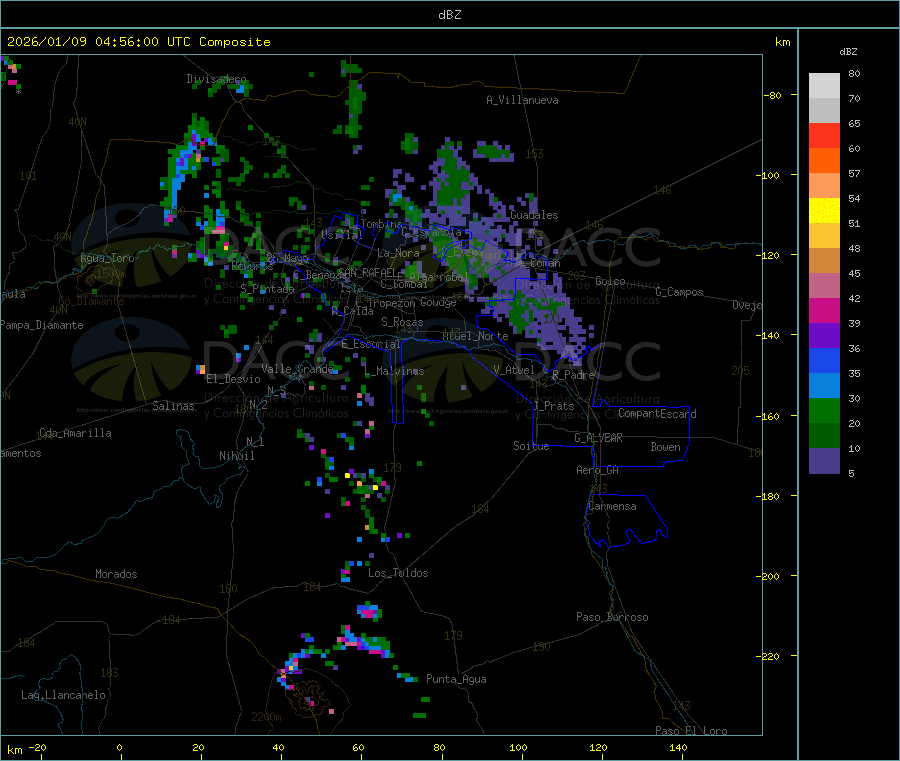Click the 'dBZ' heading above the color legend
Image resolution: width=900 pixels, height=761 pixels.
click(848, 52)
